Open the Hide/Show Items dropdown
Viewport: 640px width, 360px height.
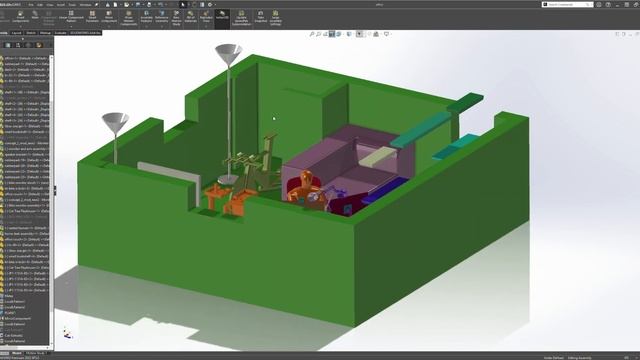(x=360, y=34)
